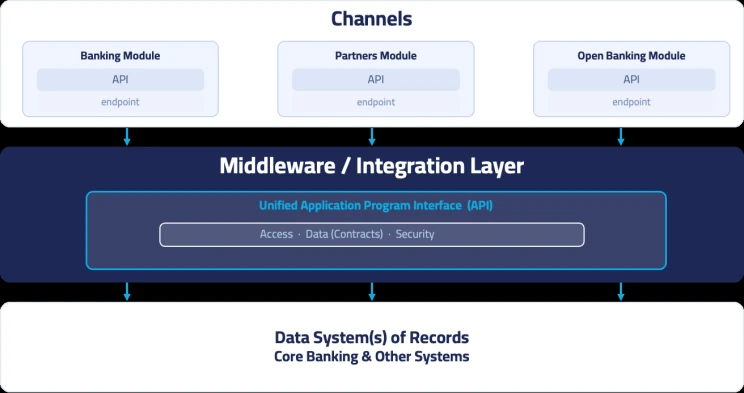Select the Open Banking Module title
744x393 pixels.
click(x=631, y=56)
